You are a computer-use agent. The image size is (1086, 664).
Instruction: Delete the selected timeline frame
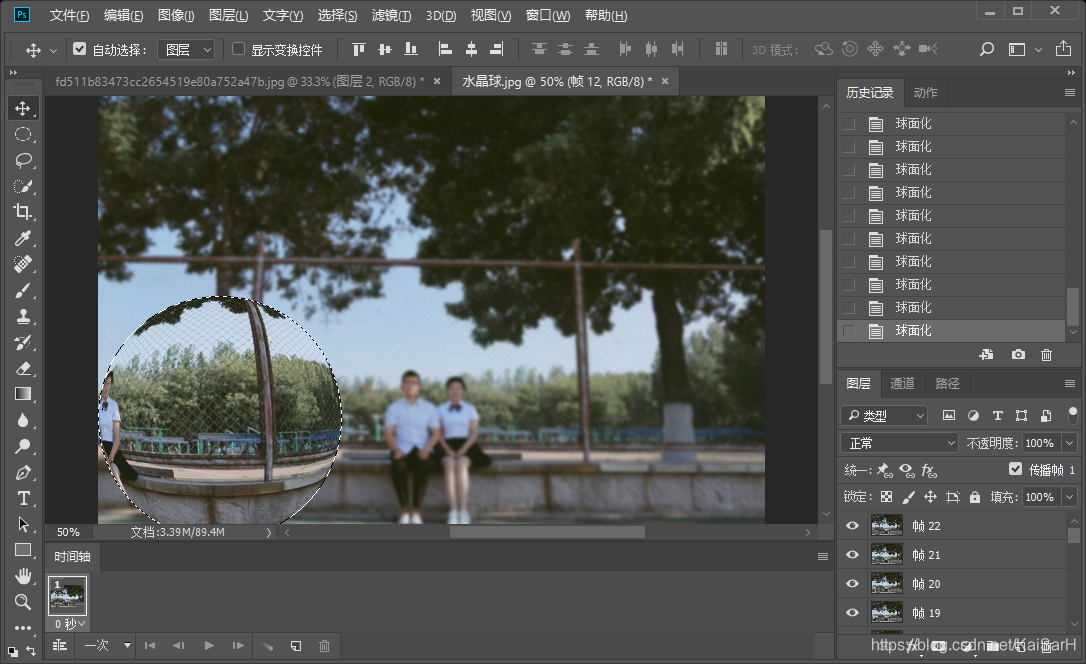click(x=324, y=646)
